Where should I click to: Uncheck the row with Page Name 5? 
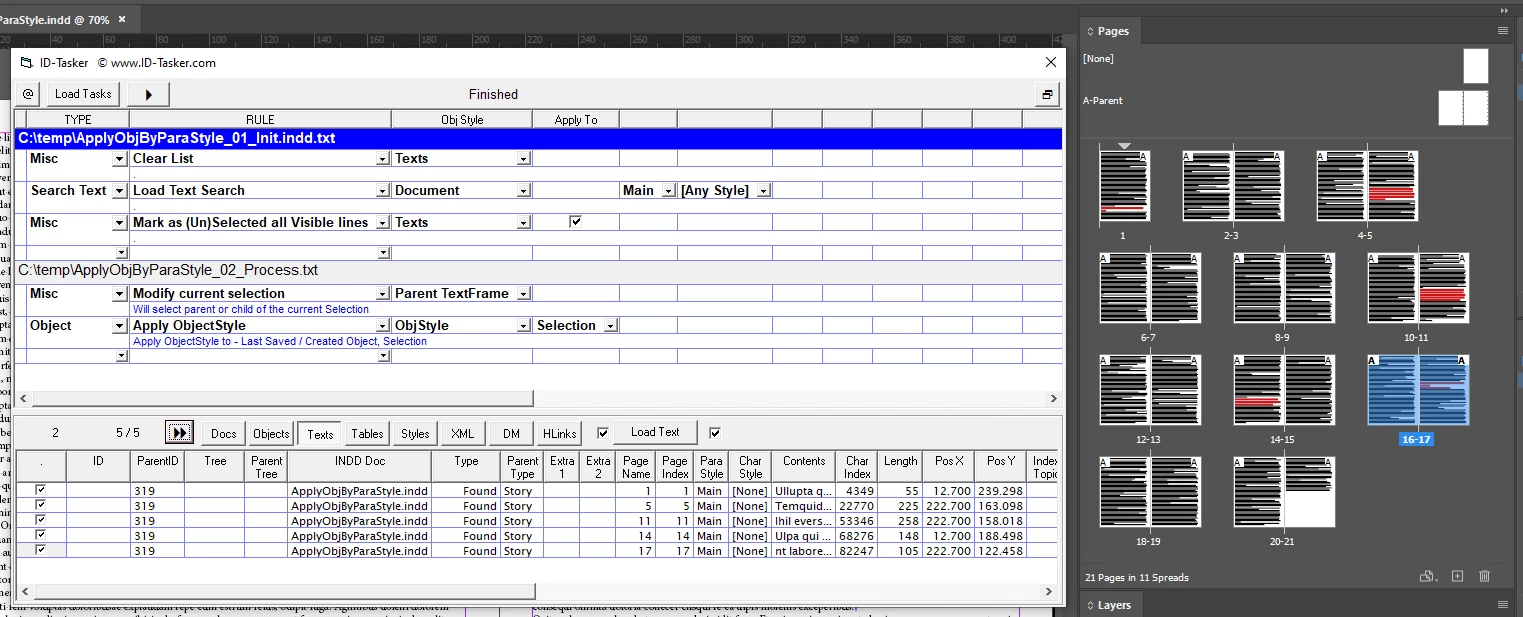(x=40, y=506)
